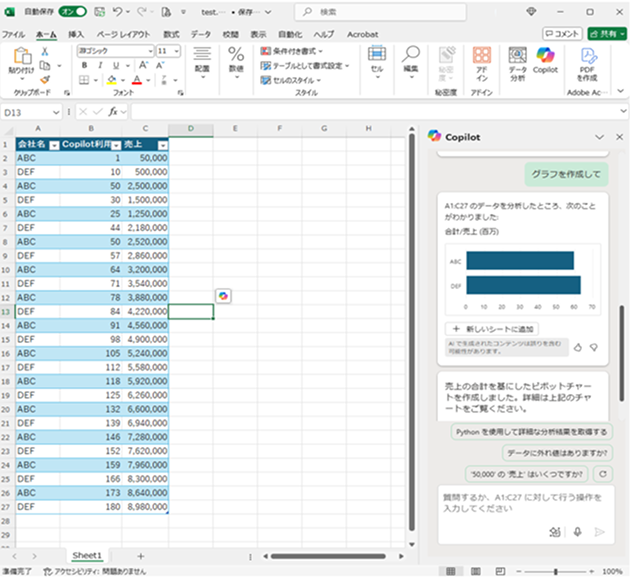Open the 会社名 column filter dropdown
Image resolution: width=630 pixels, height=578 pixels.
(x=54, y=145)
